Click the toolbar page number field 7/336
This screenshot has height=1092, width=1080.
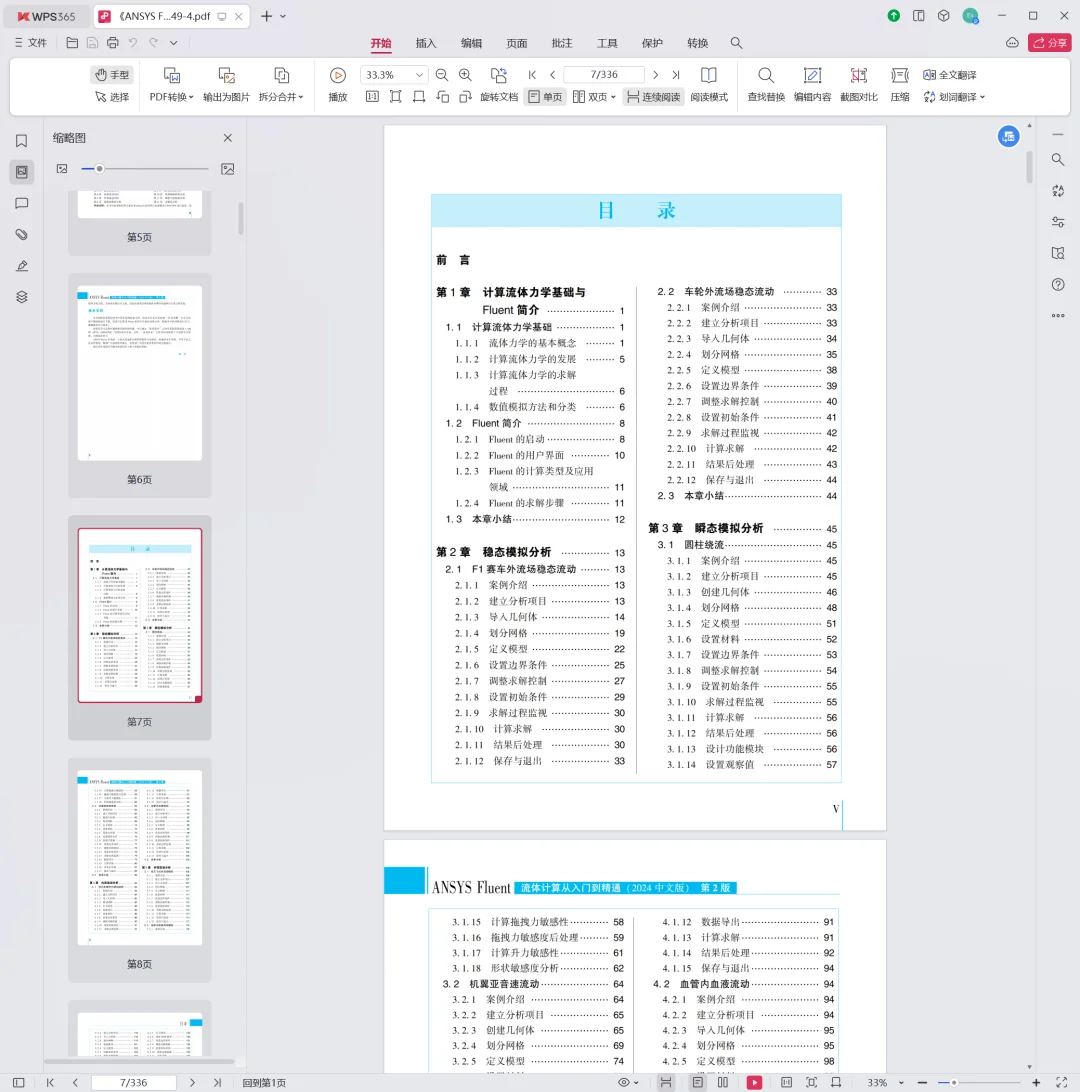[604, 75]
